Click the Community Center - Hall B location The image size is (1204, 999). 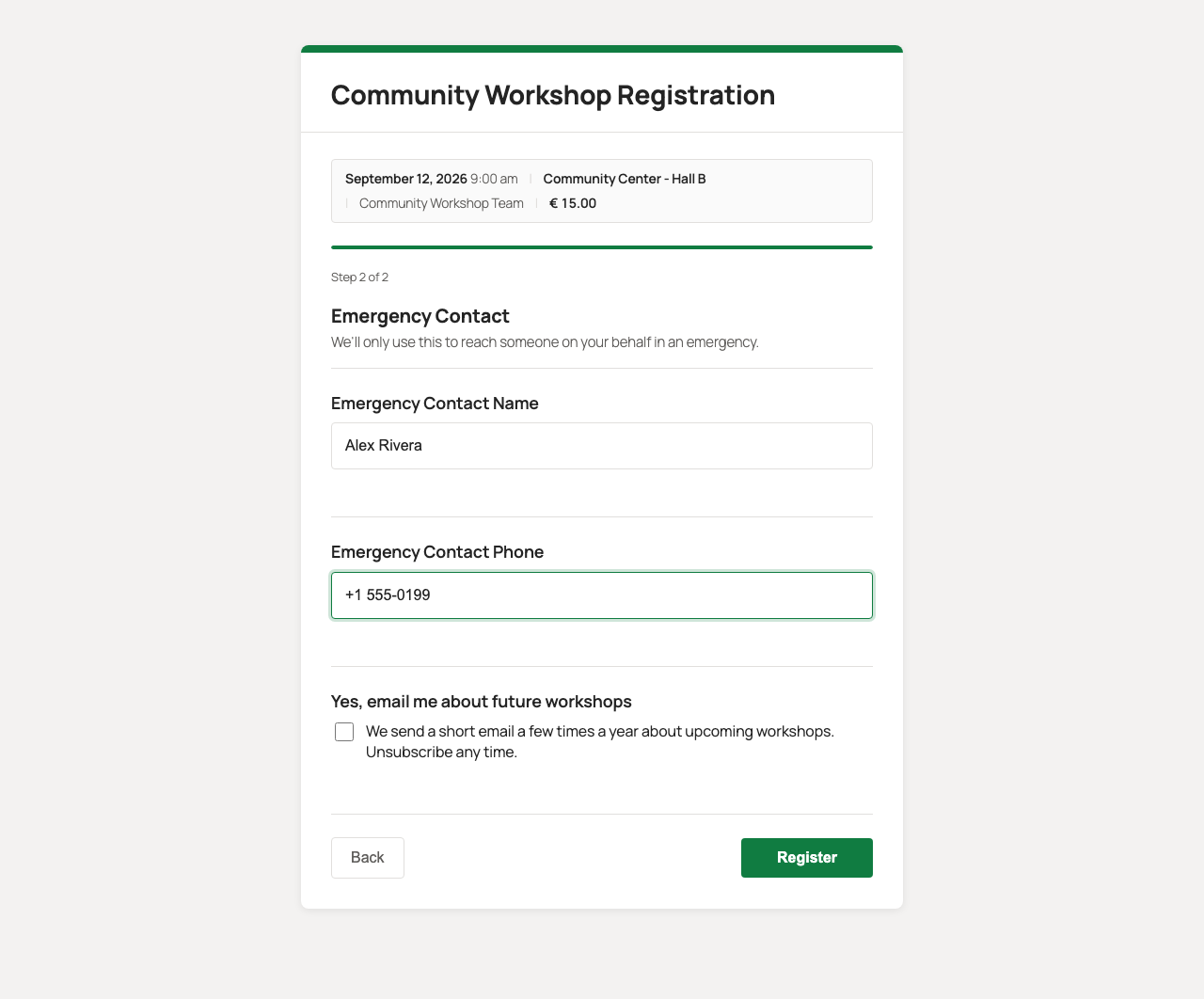(x=625, y=179)
